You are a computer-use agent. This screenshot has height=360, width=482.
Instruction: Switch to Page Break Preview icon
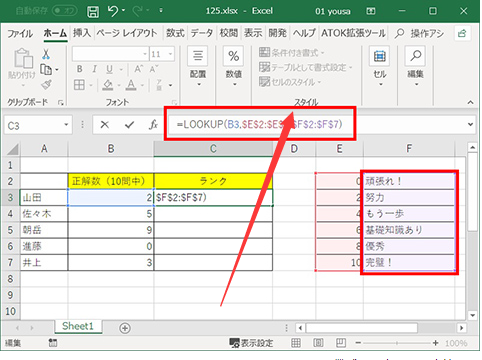341,343
